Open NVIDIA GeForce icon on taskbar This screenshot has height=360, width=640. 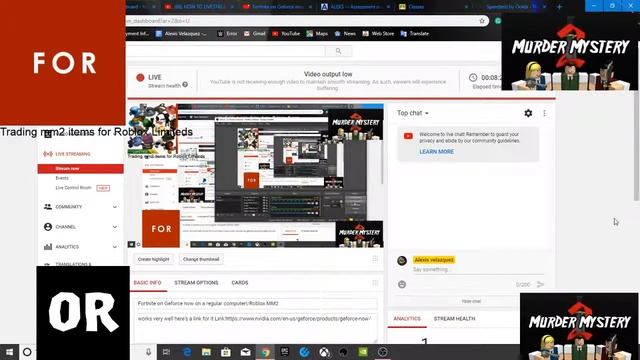pos(363,352)
